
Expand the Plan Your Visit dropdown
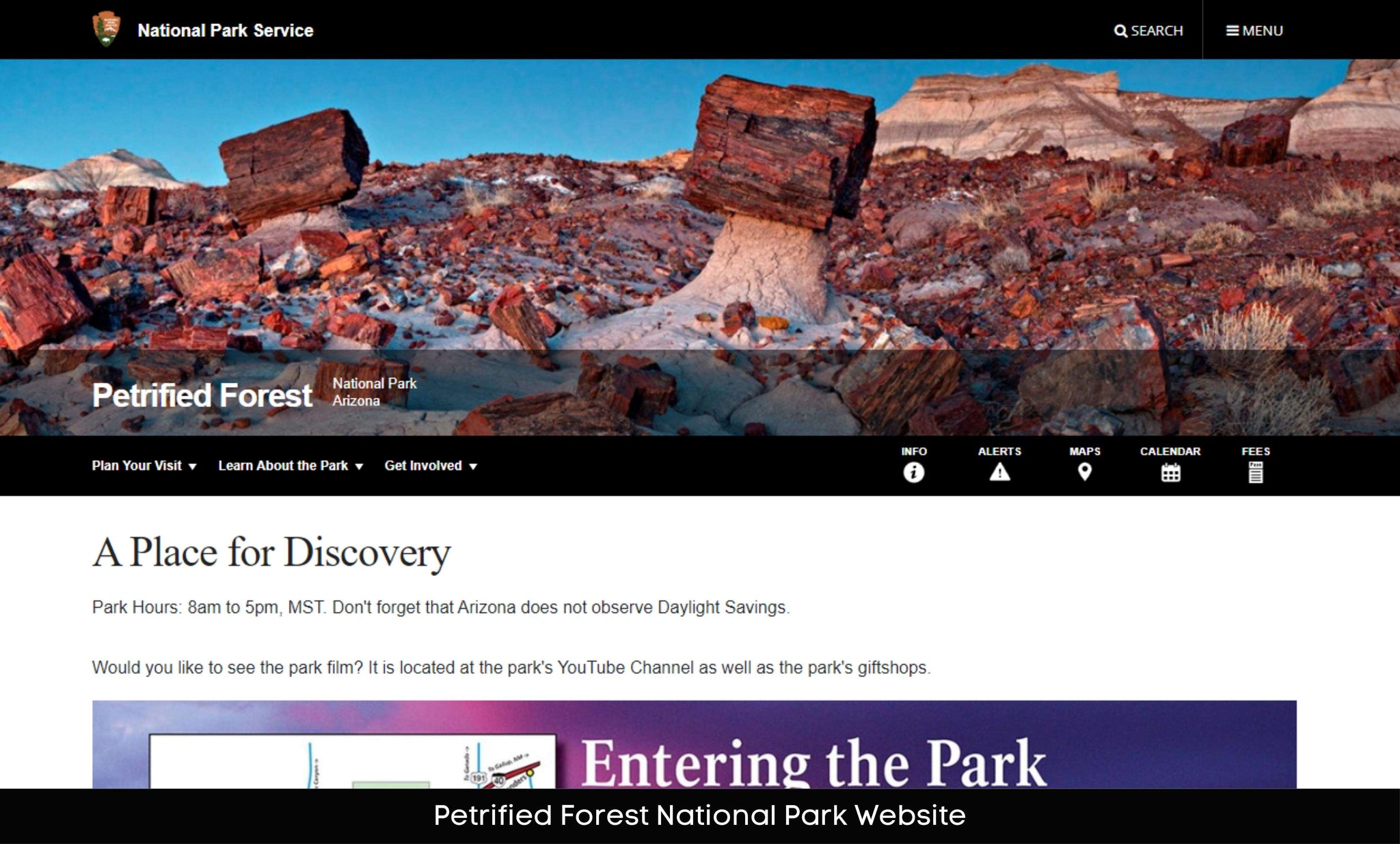pos(144,466)
